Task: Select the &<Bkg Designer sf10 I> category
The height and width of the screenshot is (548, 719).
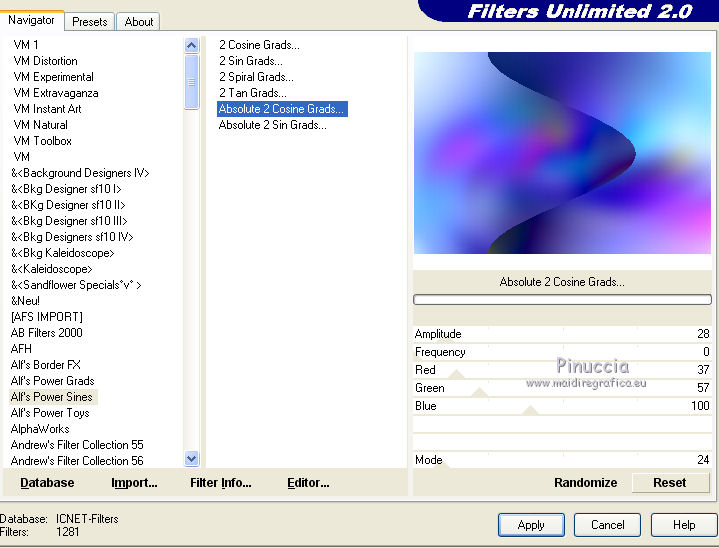Action: pyautogui.click(x=66, y=189)
